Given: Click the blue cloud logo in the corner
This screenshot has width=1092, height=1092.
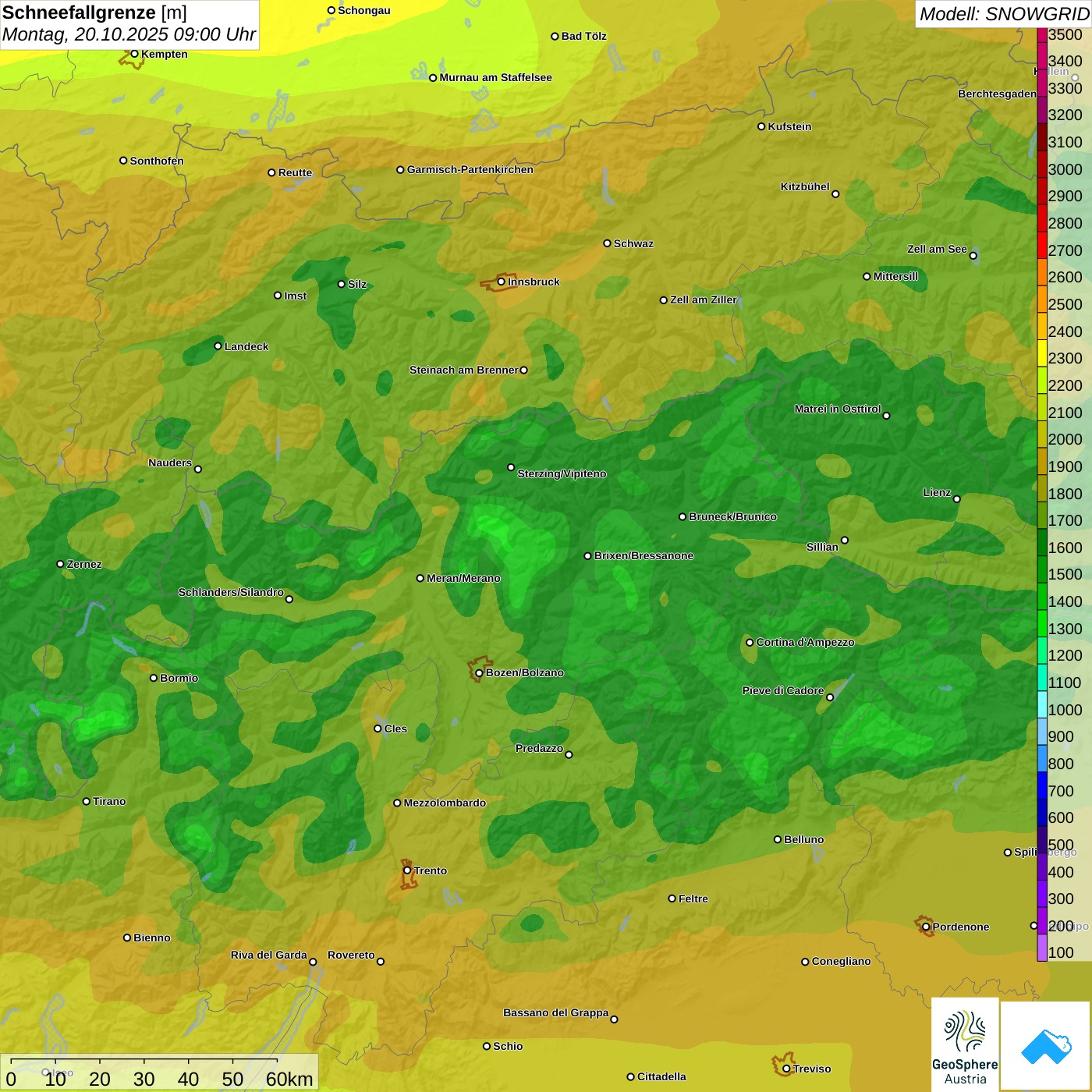Looking at the screenshot, I should tap(1045, 1046).
